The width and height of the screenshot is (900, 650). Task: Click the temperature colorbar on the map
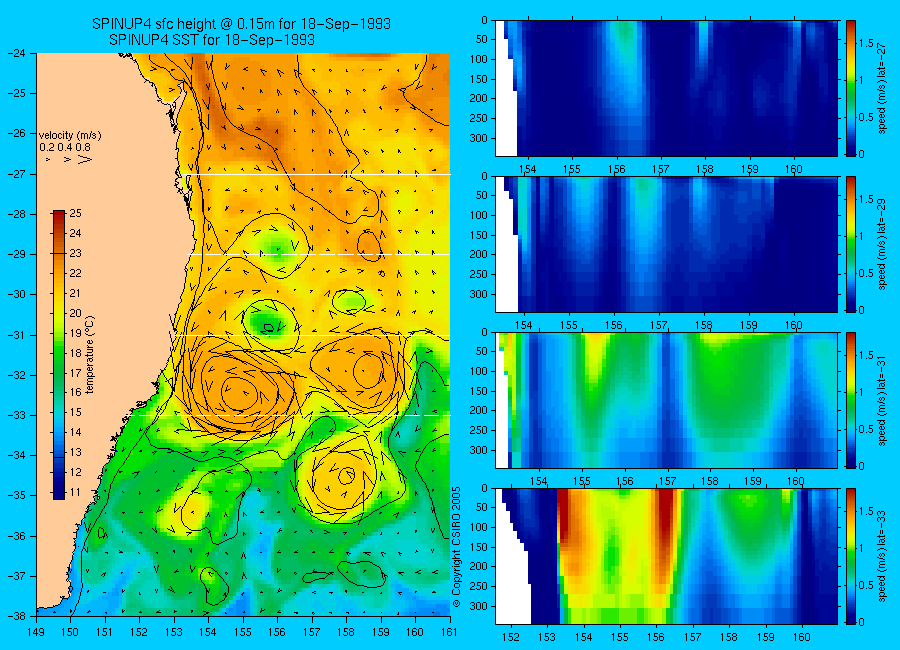tap(59, 354)
